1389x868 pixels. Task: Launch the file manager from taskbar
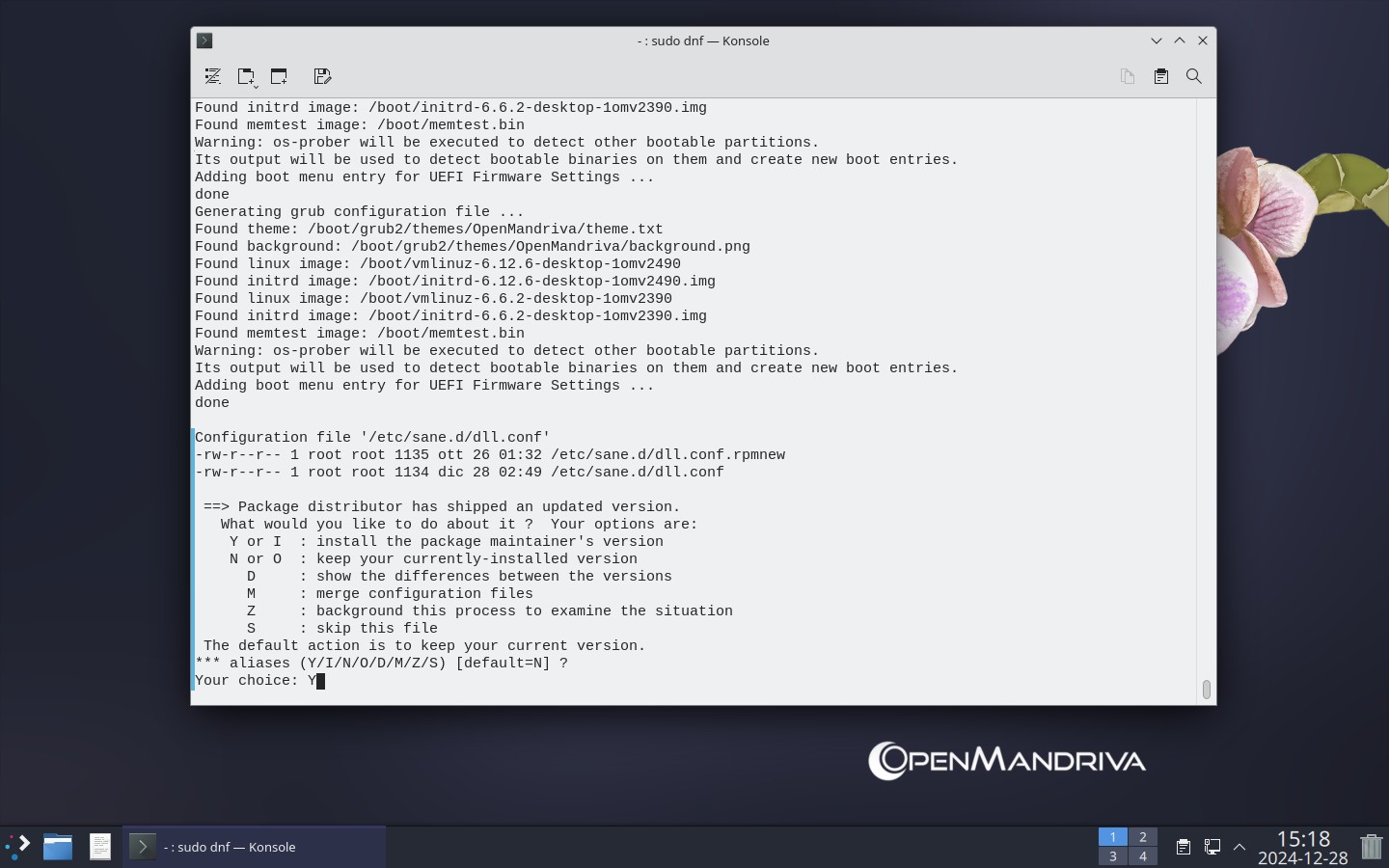[58, 847]
